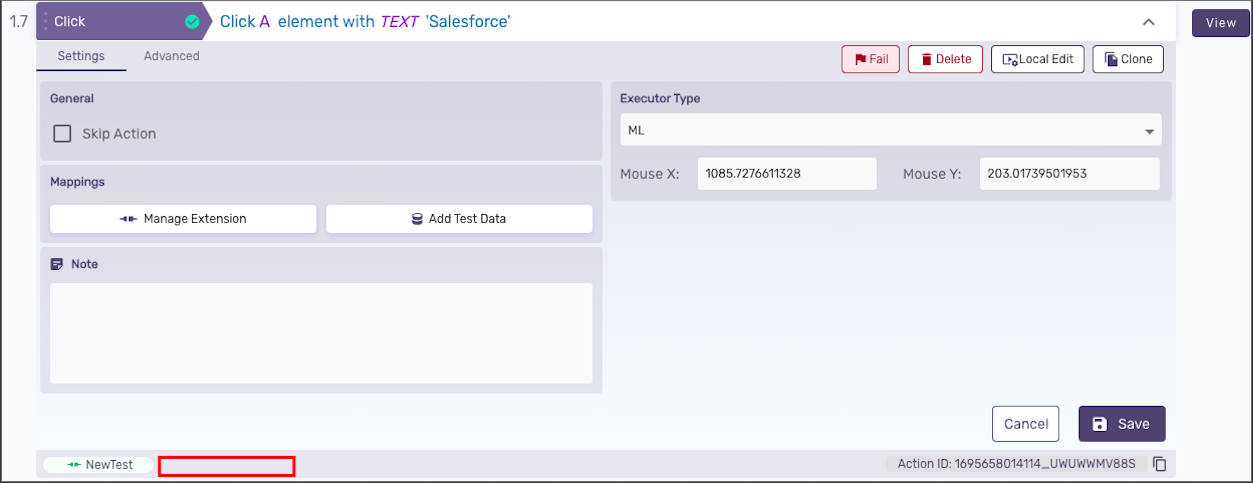
Task: Clone this Click action
Action: (1128, 59)
